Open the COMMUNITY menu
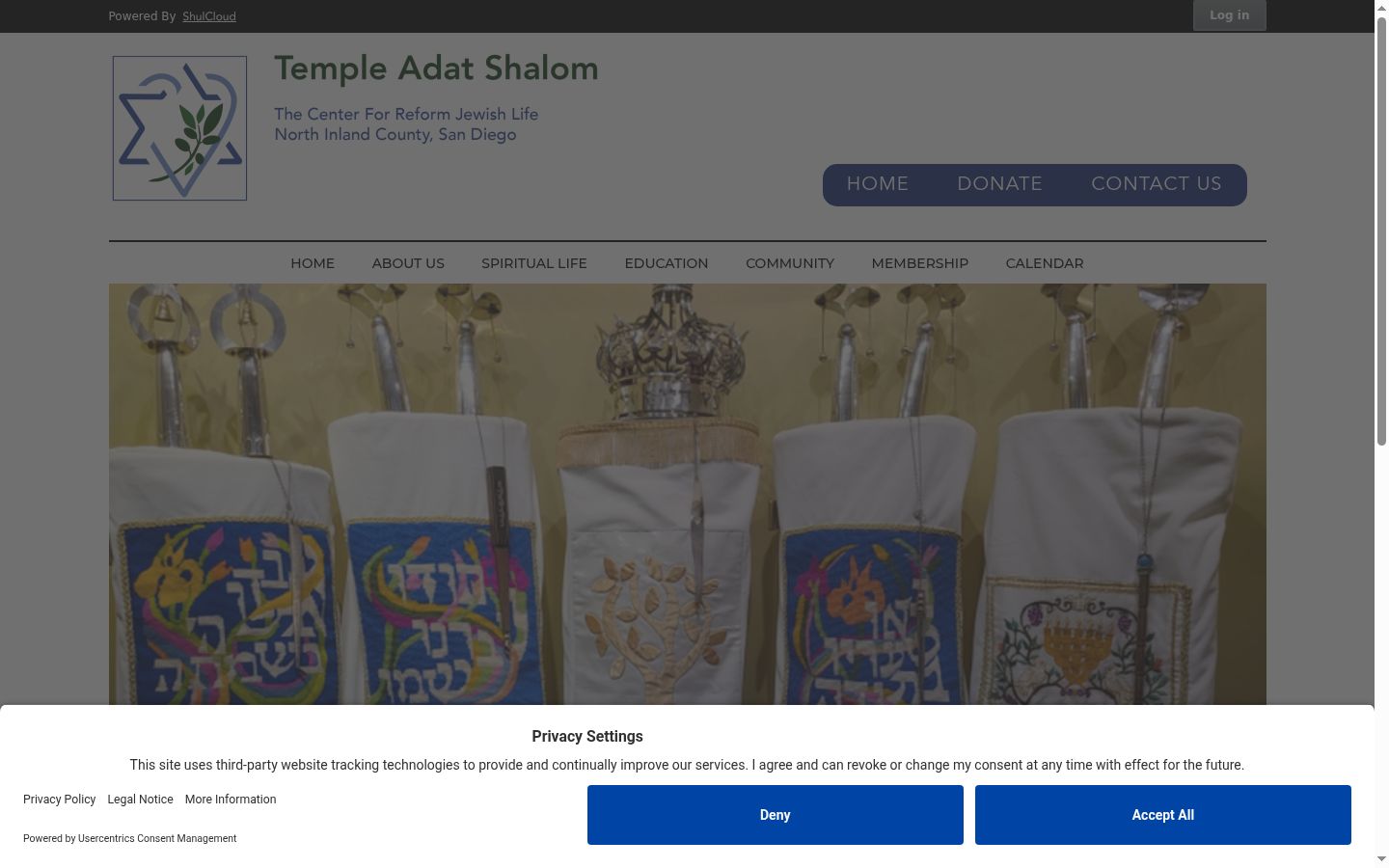This screenshot has height=868, width=1389. pyautogui.click(x=790, y=263)
